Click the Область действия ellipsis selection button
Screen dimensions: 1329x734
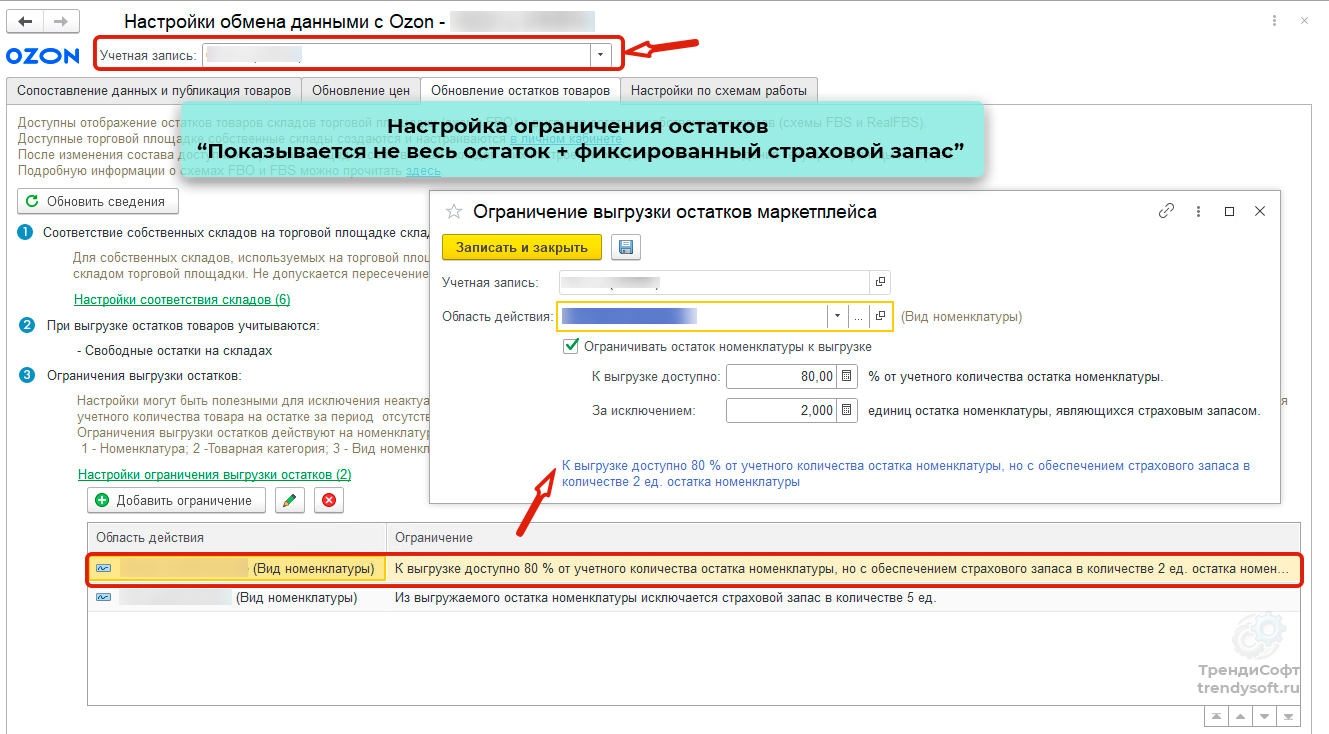click(x=859, y=316)
